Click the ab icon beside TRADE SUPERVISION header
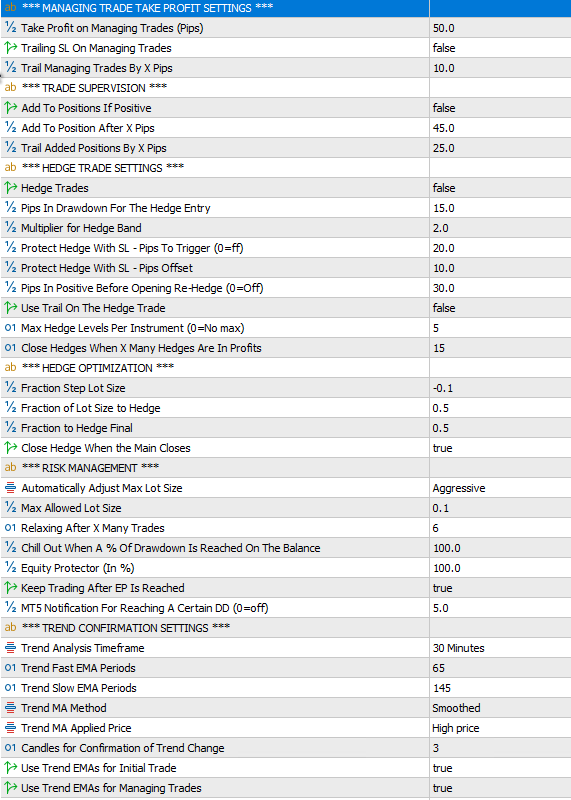This screenshot has width=571, height=800. point(10,88)
